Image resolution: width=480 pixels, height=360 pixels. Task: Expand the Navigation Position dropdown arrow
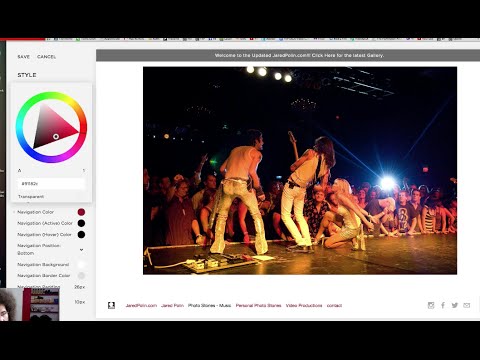(81, 250)
